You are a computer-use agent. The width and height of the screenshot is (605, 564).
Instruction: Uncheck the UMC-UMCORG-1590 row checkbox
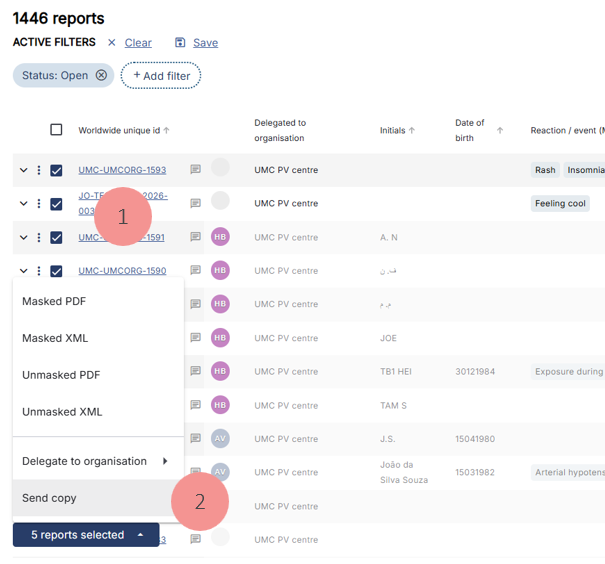point(56,271)
